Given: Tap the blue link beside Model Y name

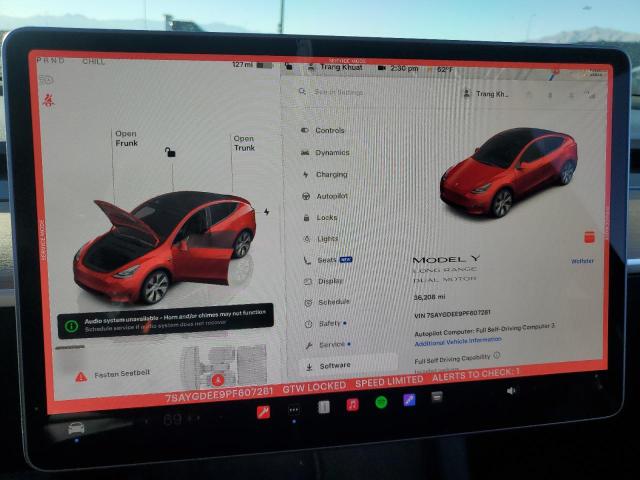Looking at the screenshot, I should pyautogui.click(x=582, y=261).
